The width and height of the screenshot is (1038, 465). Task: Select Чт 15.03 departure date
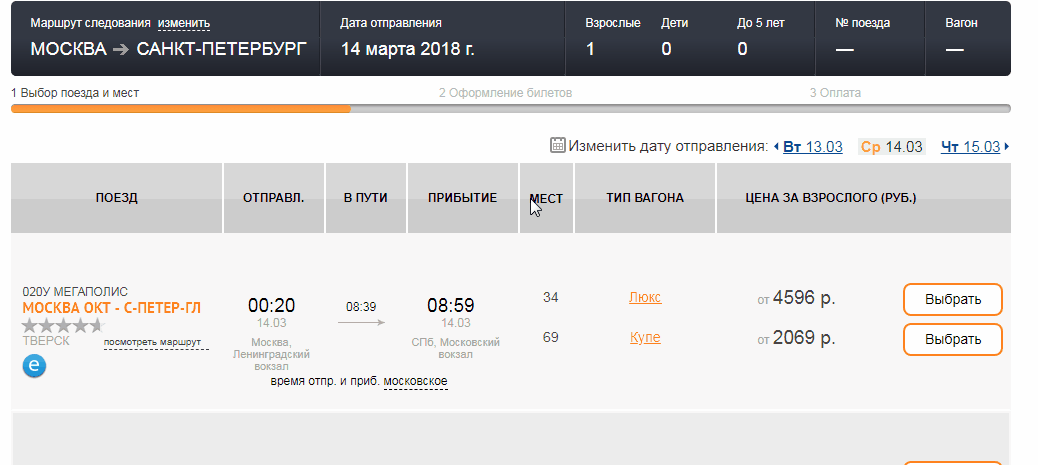tap(970, 147)
